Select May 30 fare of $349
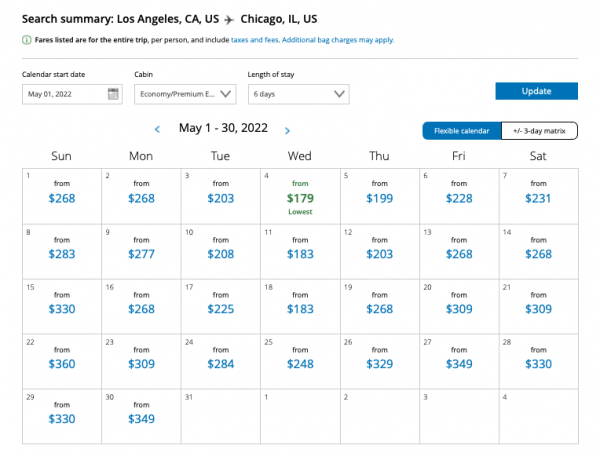Image resolution: width=600 pixels, height=460 pixels. pyautogui.click(x=141, y=419)
